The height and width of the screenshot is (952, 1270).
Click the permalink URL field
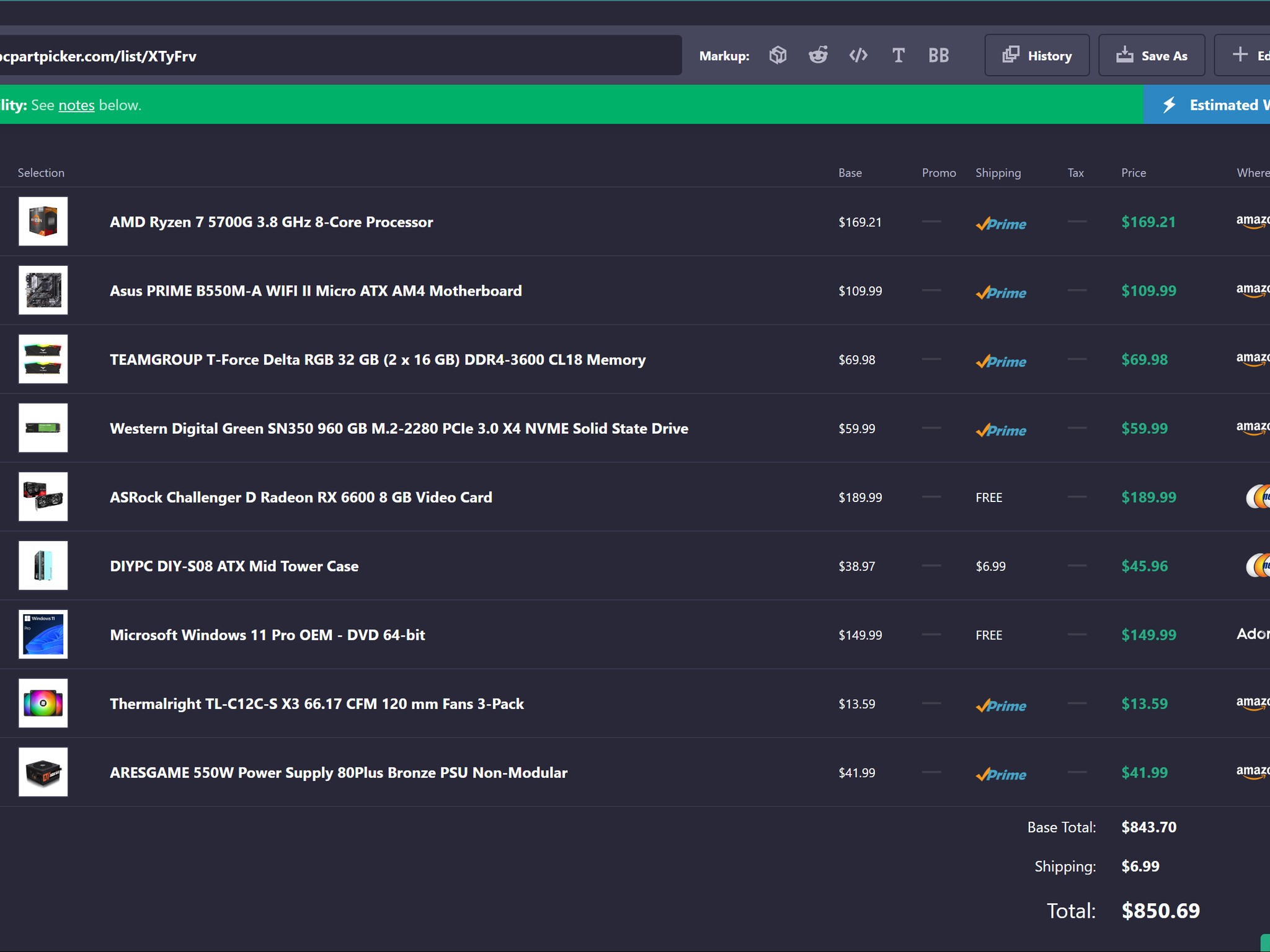point(340,55)
